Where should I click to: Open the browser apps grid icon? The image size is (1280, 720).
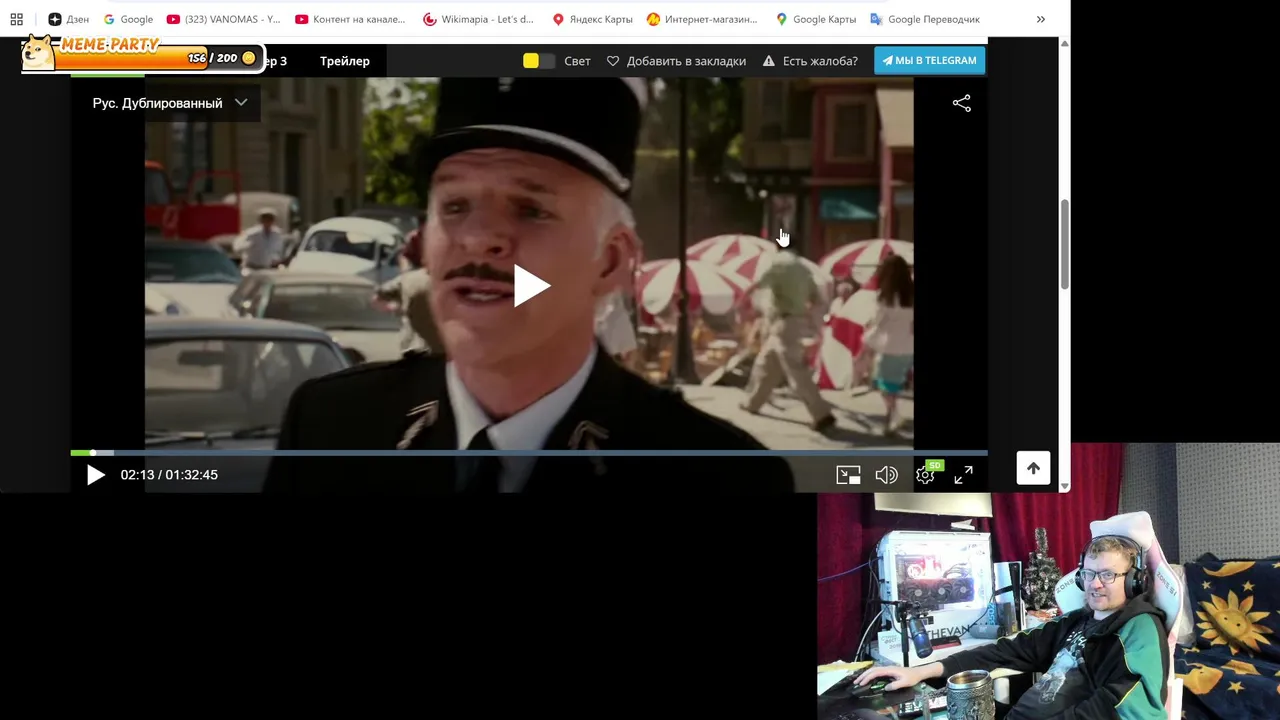click(x=16, y=19)
